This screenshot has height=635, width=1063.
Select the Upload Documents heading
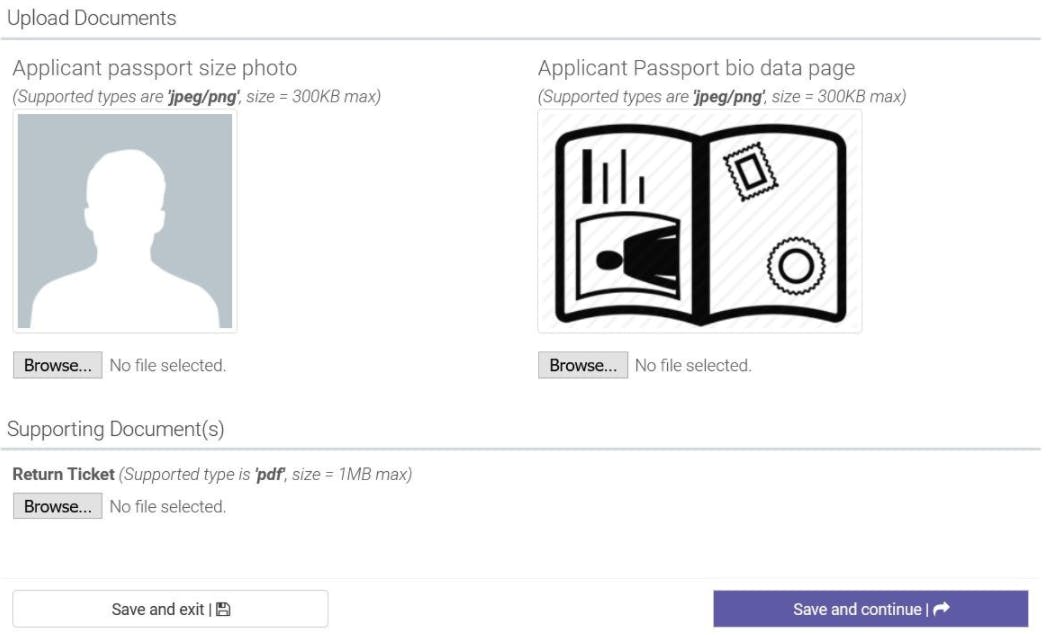92,18
